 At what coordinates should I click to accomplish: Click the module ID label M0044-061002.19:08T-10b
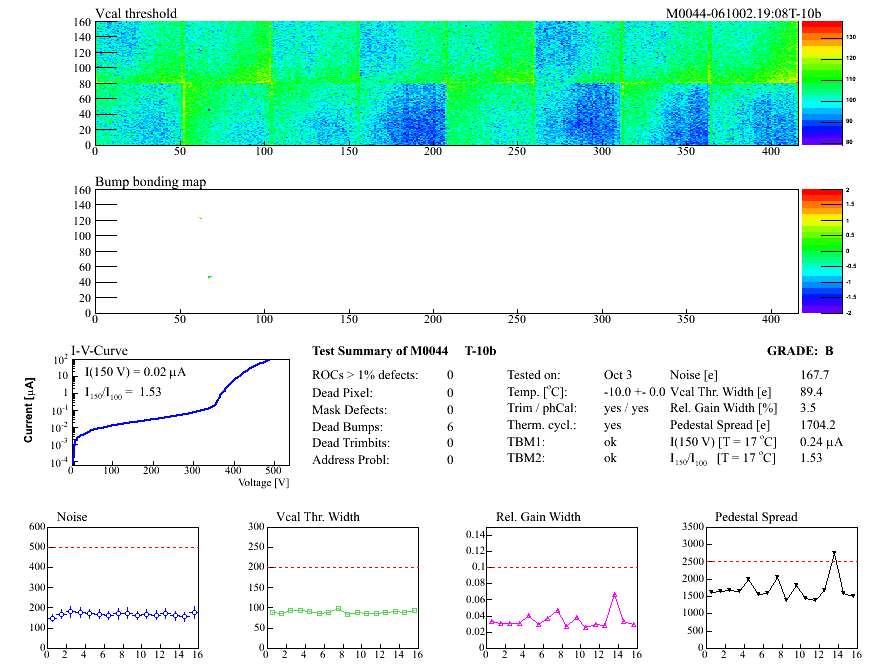coord(744,13)
